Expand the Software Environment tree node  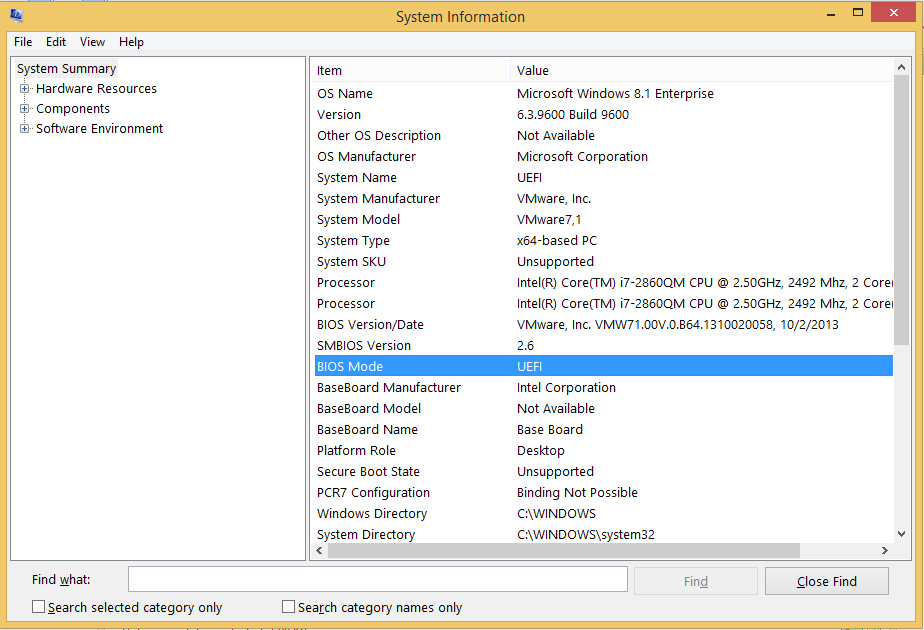click(24, 129)
